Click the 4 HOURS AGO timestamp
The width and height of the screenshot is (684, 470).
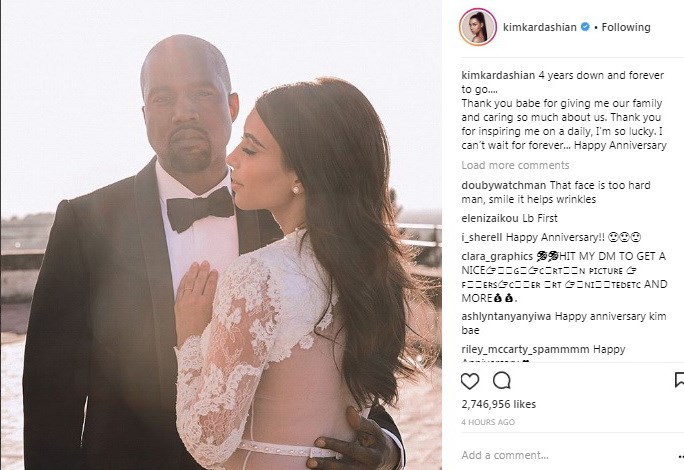488,422
